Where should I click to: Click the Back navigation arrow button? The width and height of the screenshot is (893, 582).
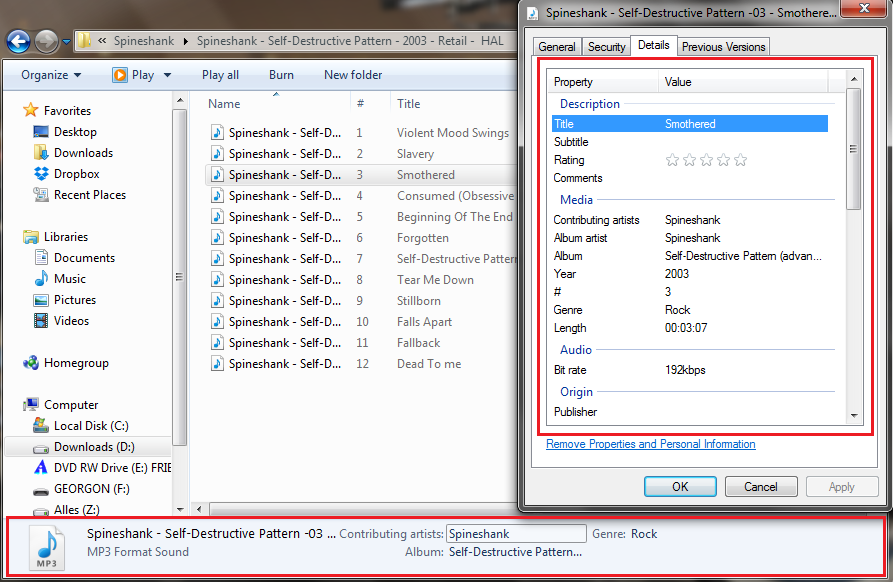pos(18,41)
